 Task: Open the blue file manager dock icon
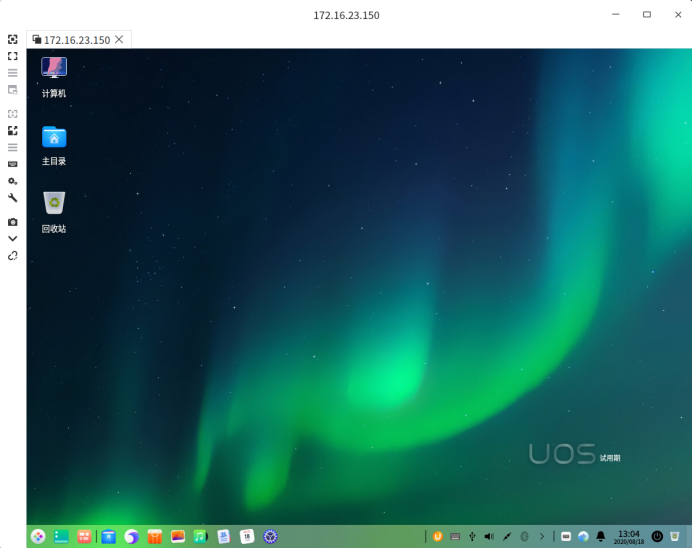tap(109, 537)
